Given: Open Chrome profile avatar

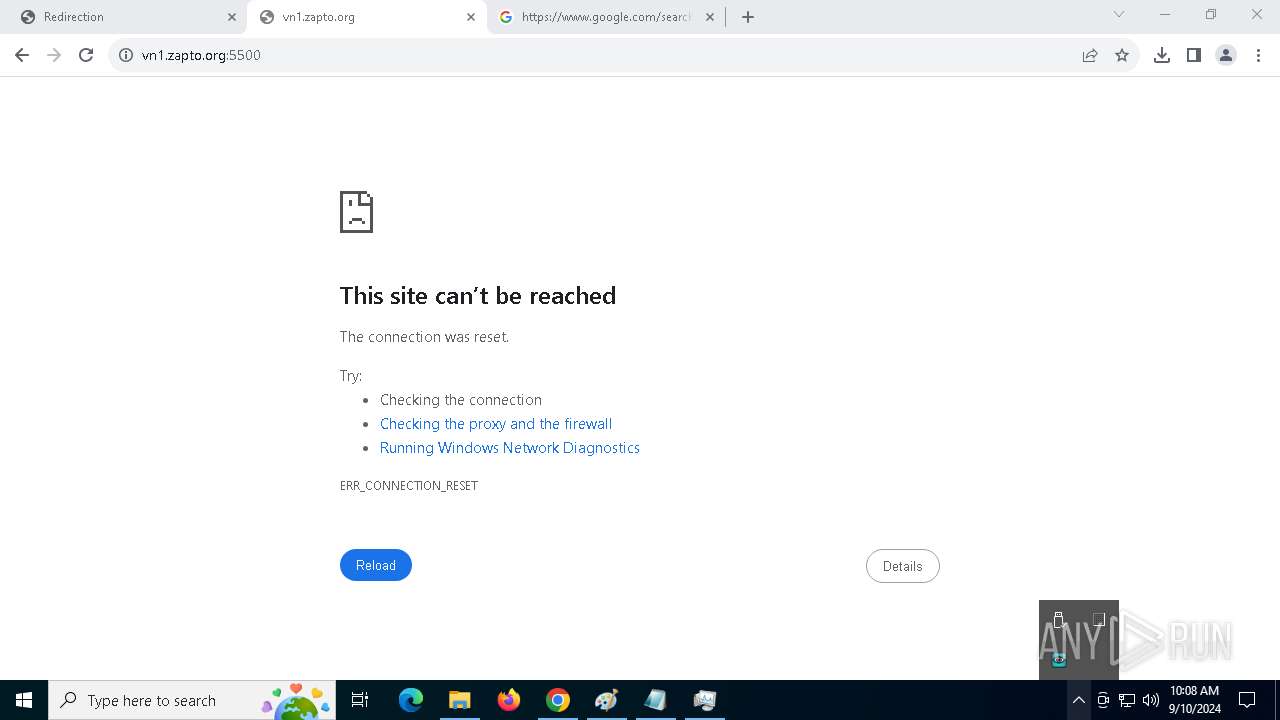Looking at the screenshot, I should (1226, 55).
